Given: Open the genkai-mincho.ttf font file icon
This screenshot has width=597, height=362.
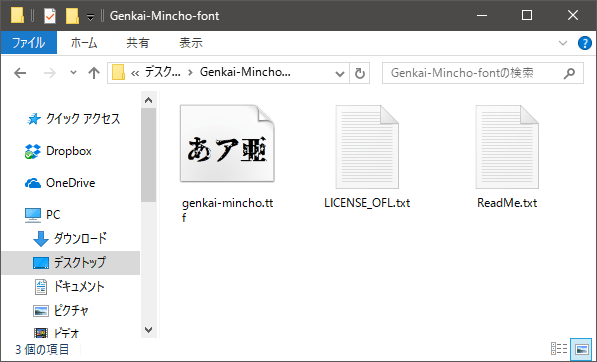Looking at the screenshot, I should (x=227, y=144).
